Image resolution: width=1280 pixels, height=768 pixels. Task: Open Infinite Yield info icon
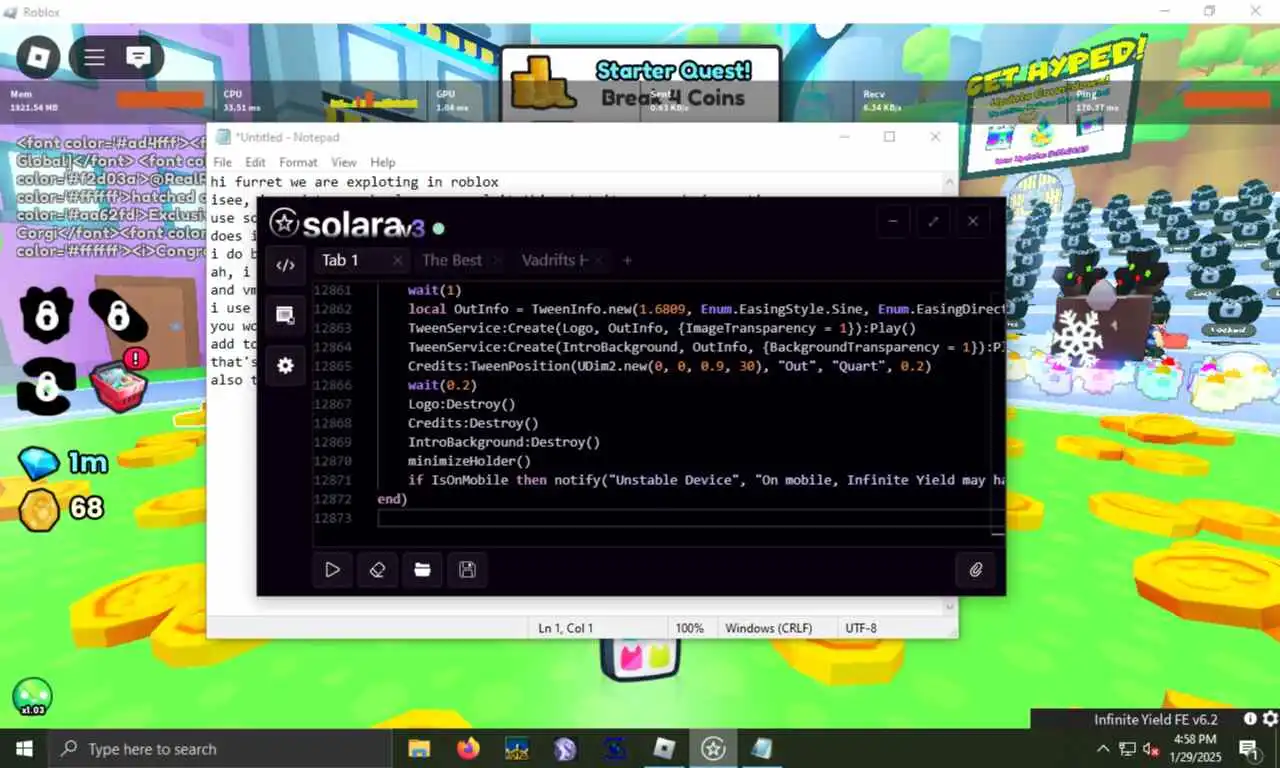click(x=1250, y=719)
